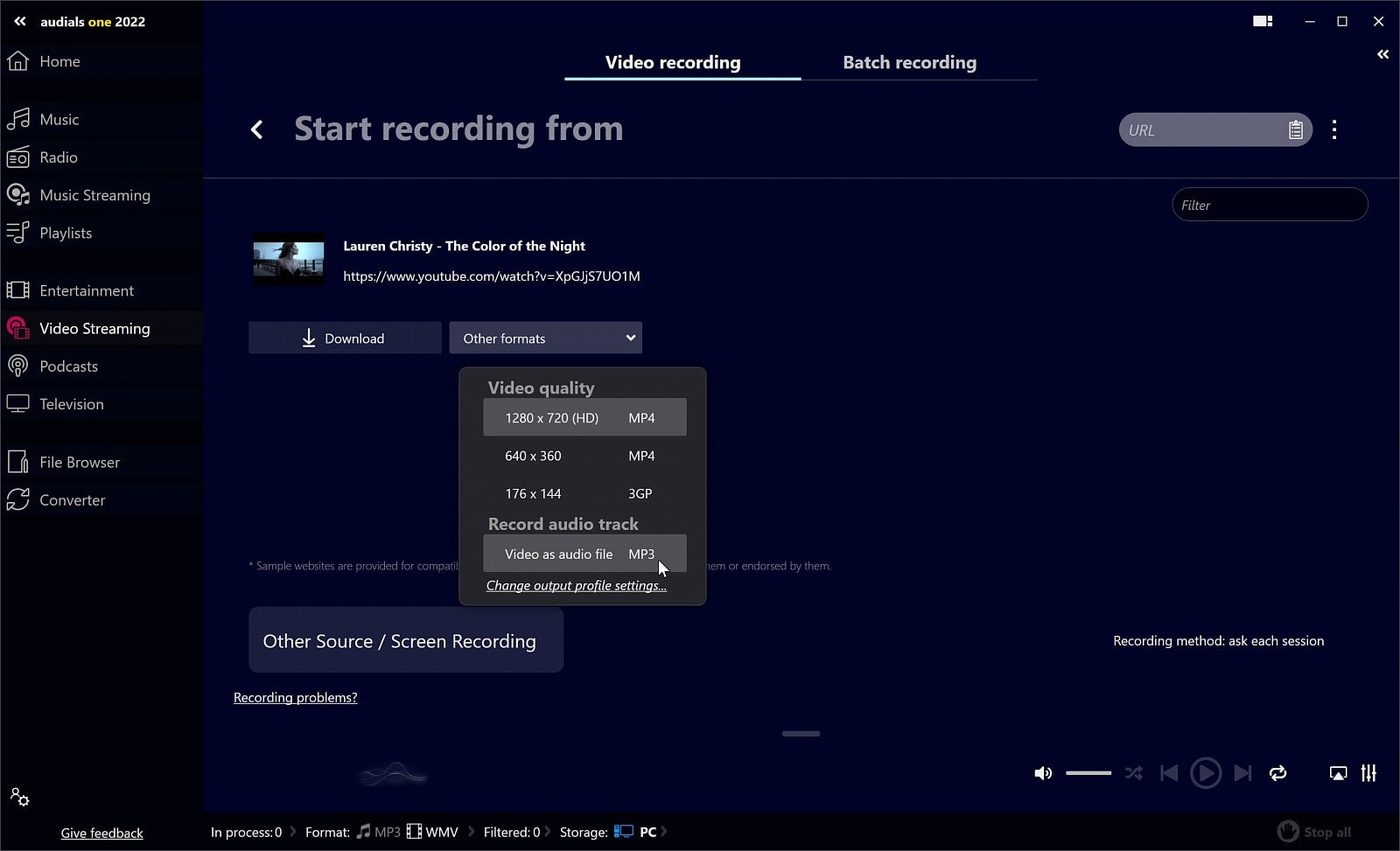Image resolution: width=1400 pixels, height=851 pixels.
Task: Select 1280 x 720 (HD) MP4 quality
Action: pos(584,417)
